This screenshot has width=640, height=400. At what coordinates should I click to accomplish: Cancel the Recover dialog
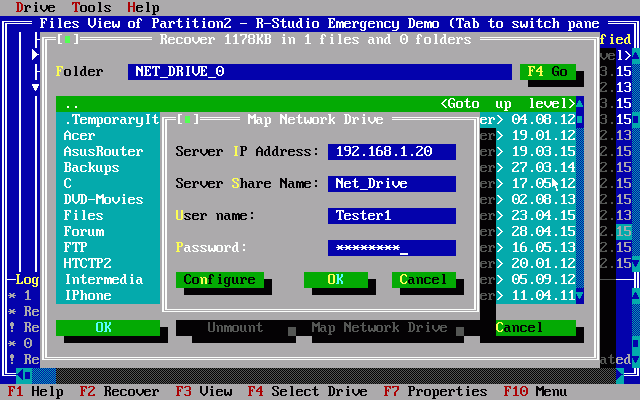tap(536, 328)
